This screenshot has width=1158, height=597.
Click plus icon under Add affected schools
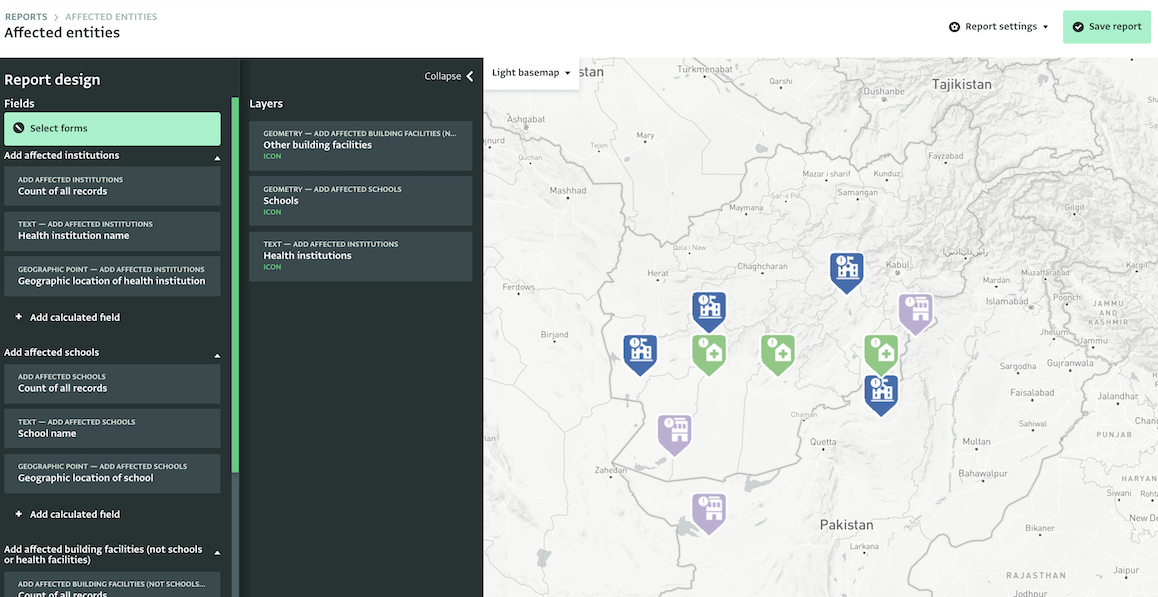tap(18, 514)
